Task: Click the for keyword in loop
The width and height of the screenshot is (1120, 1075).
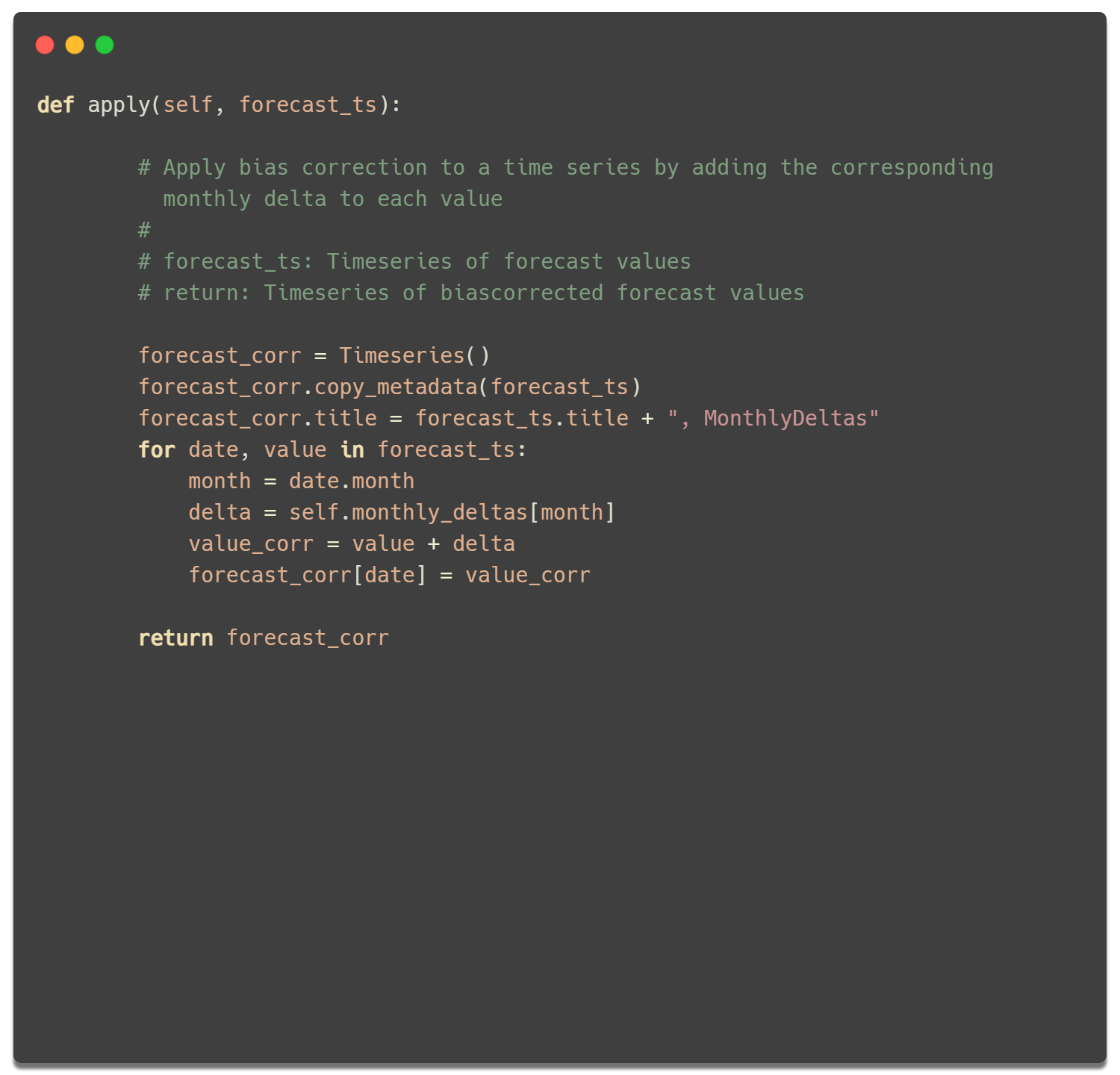Action: (x=157, y=449)
